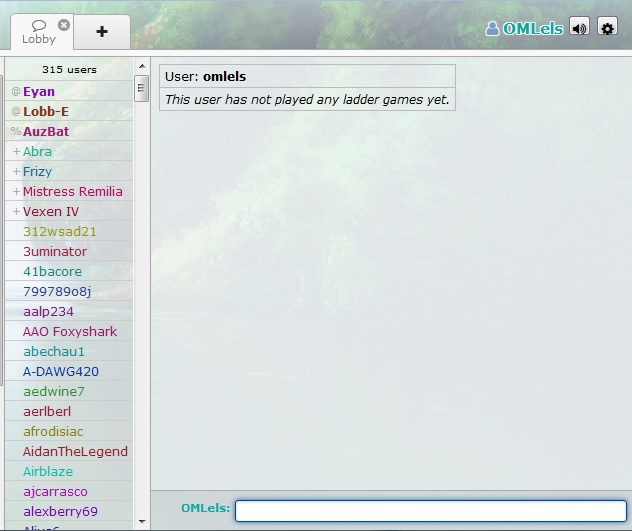632x531 pixels.
Task: Select Vexen IV in user list
Action: tap(69, 211)
